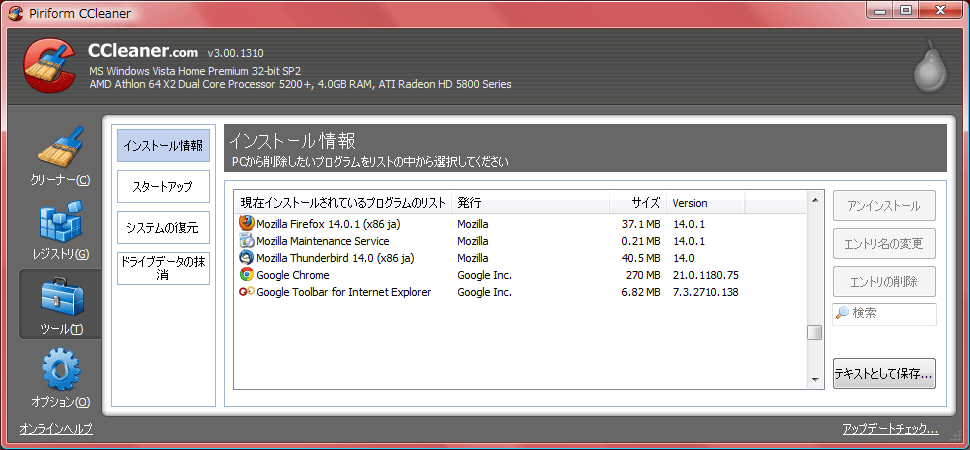Click the Google Chrome icon in list
The width and height of the screenshot is (970, 450).
click(x=247, y=275)
